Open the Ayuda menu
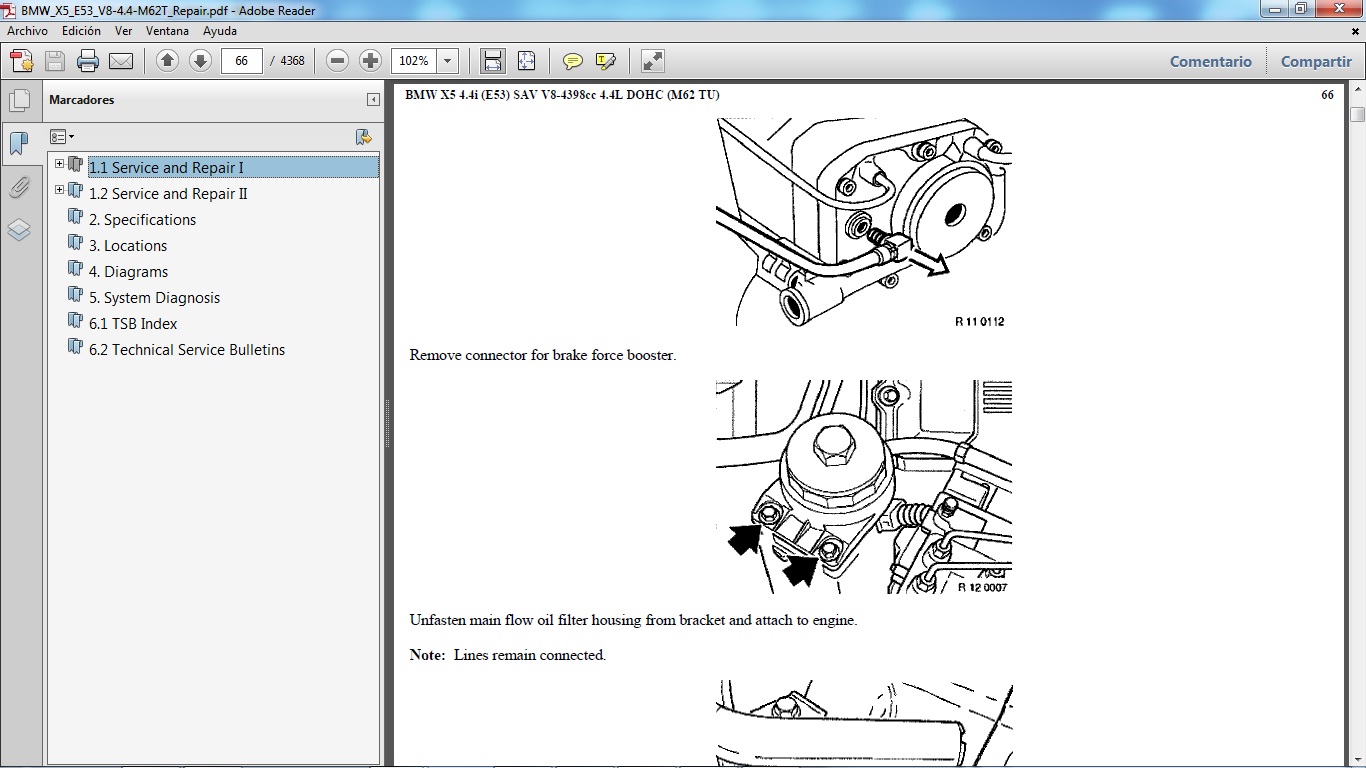Screen dimensions: 1366x768 click(219, 31)
